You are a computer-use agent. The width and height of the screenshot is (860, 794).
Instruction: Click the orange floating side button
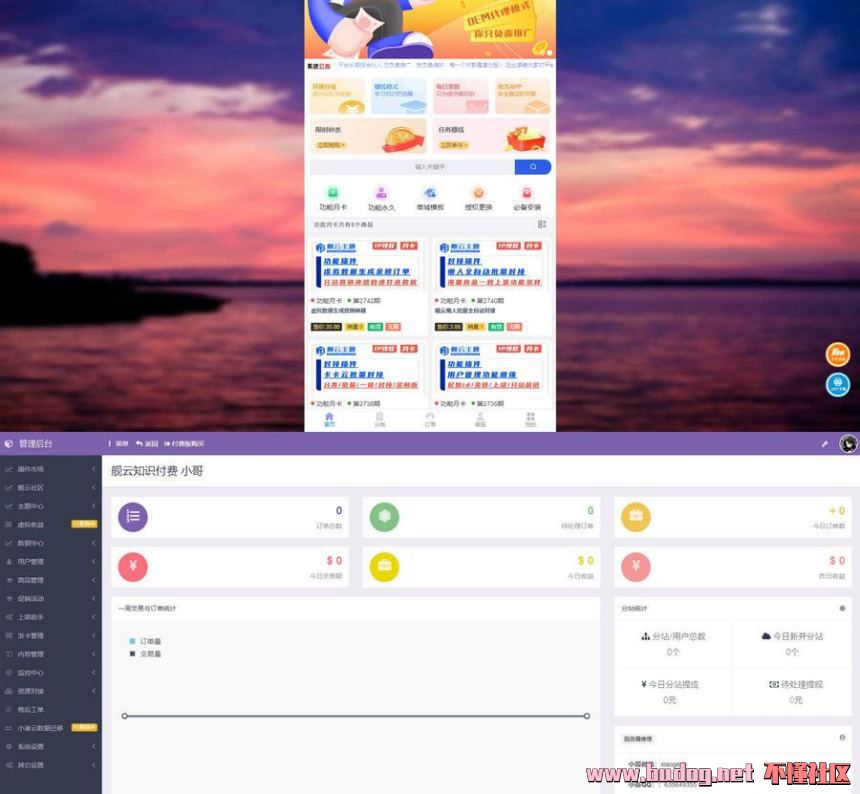(x=837, y=354)
